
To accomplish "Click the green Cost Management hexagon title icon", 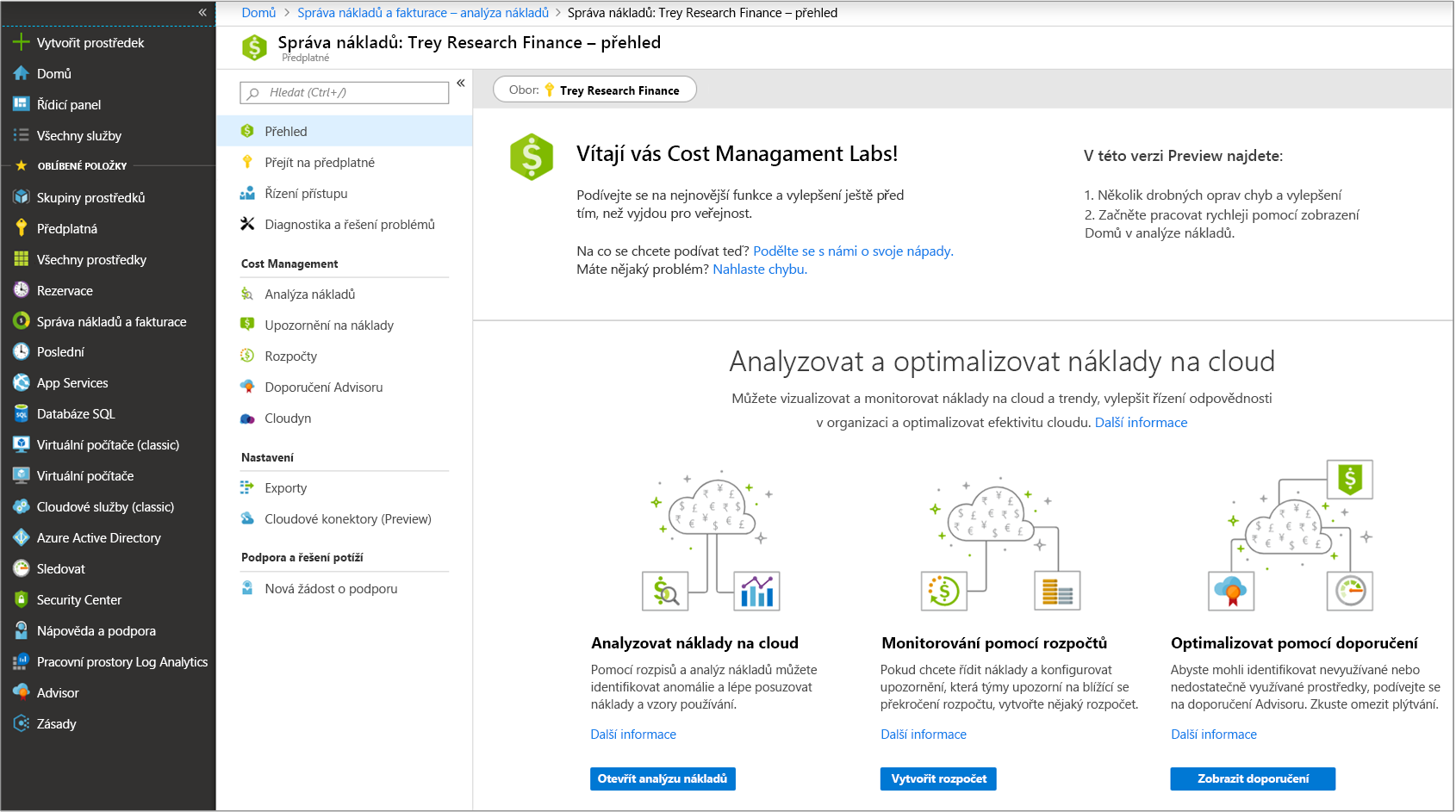I will [254, 47].
